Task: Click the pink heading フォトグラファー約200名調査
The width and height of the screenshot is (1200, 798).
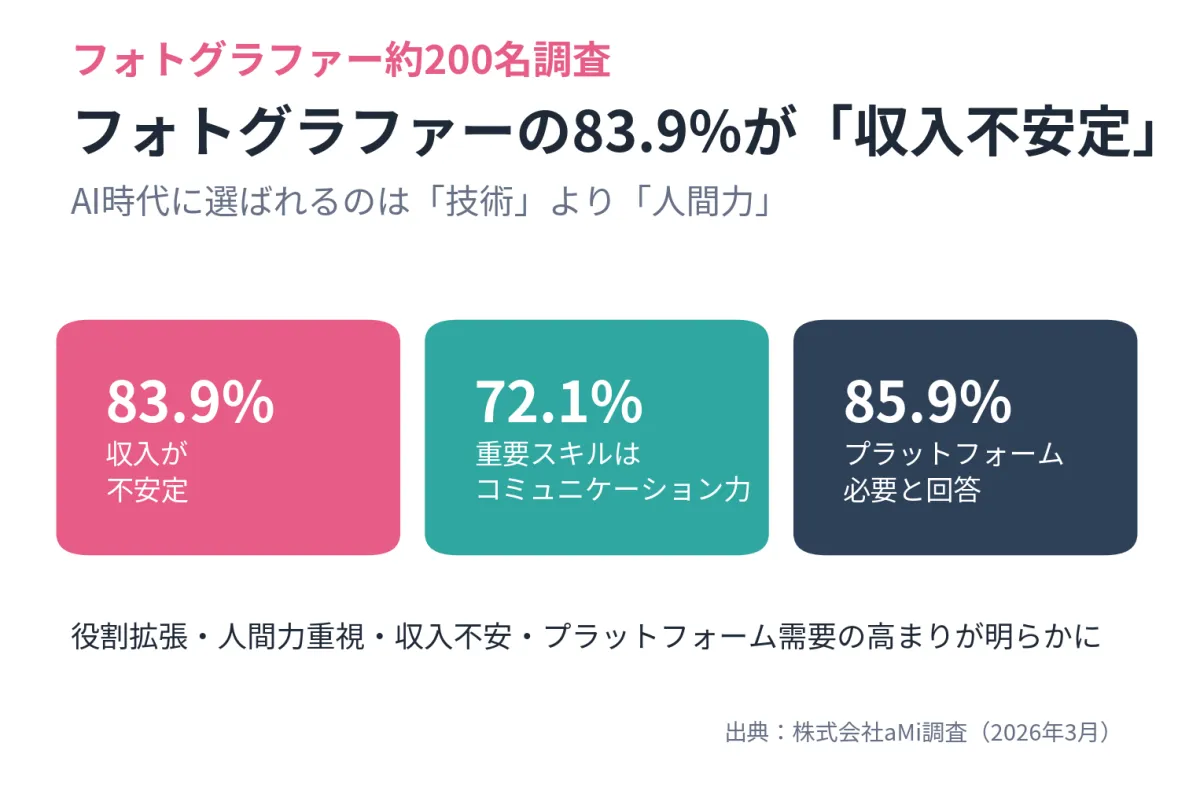Action: pyautogui.click(x=342, y=62)
